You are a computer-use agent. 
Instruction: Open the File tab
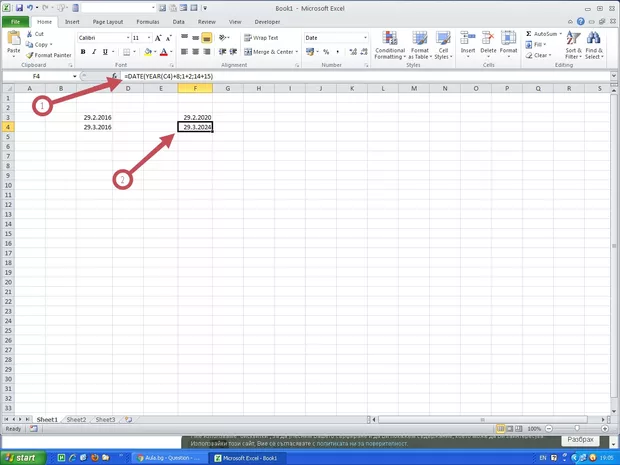click(15, 22)
